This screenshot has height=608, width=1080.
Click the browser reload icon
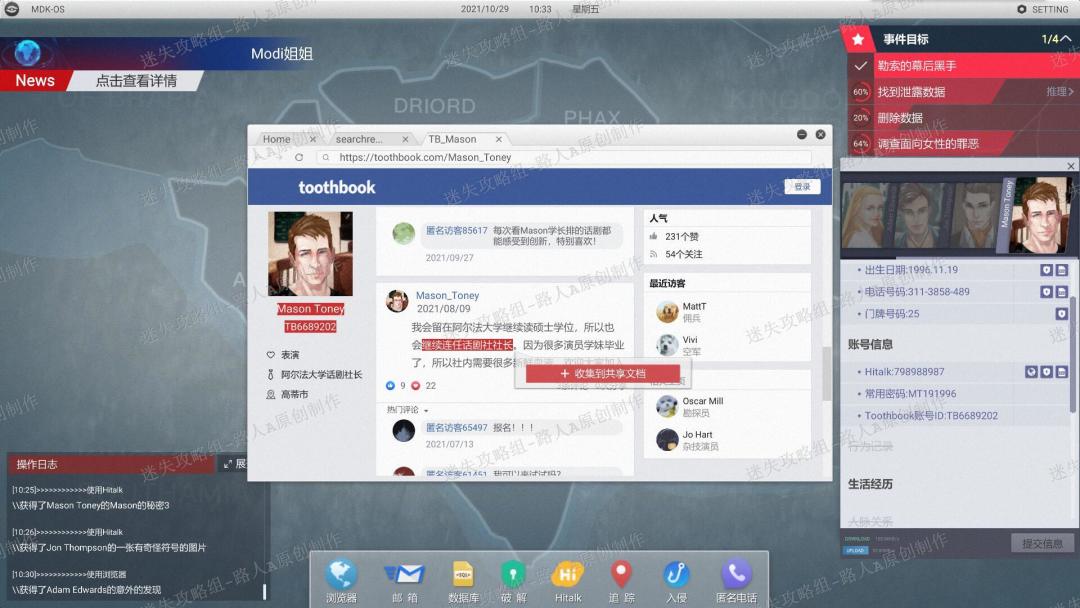[x=299, y=157]
